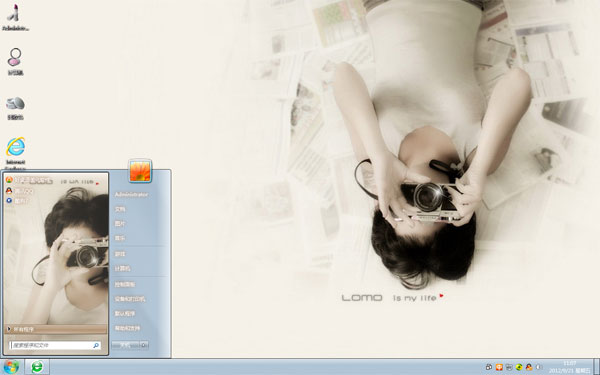Expand All Programs (所有程序) list
The height and width of the screenshot is (375, 600).
click(56, 329)
